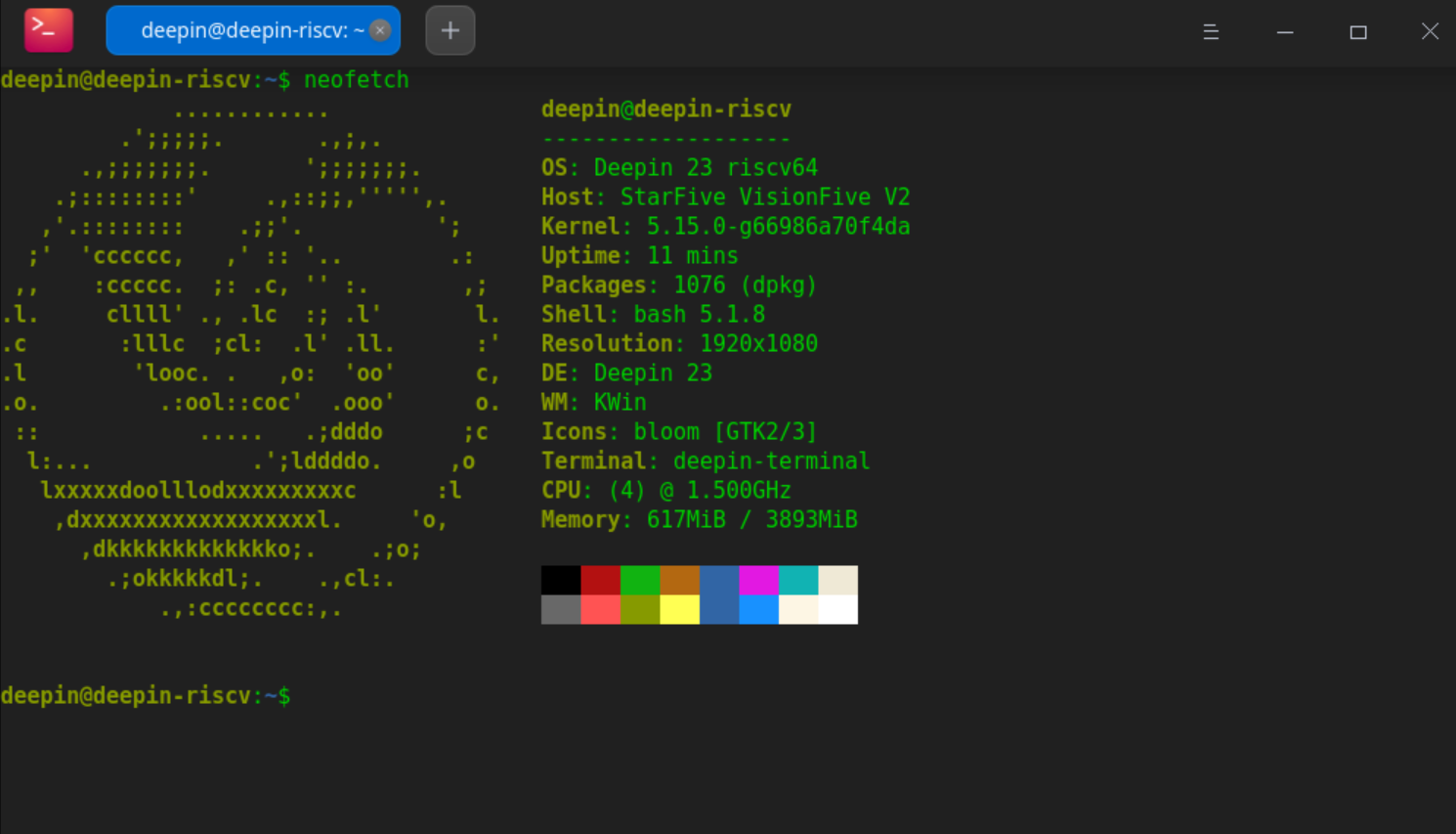Click the OS line 'Deepin 23 riscv64'
The image size is (1456, 834).
click(x=679, y=168)
